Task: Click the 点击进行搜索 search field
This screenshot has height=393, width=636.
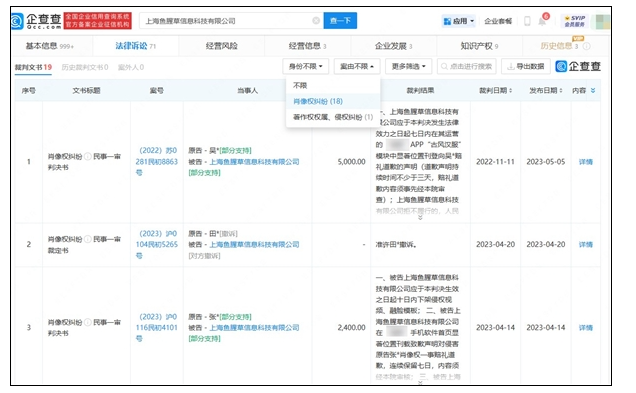Action: pyautogui.click(x=466, y=66)
